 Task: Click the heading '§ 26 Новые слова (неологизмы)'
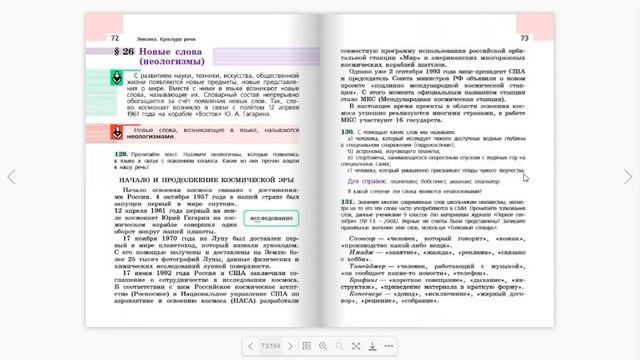pyautogui.click(x=159, y=56)
